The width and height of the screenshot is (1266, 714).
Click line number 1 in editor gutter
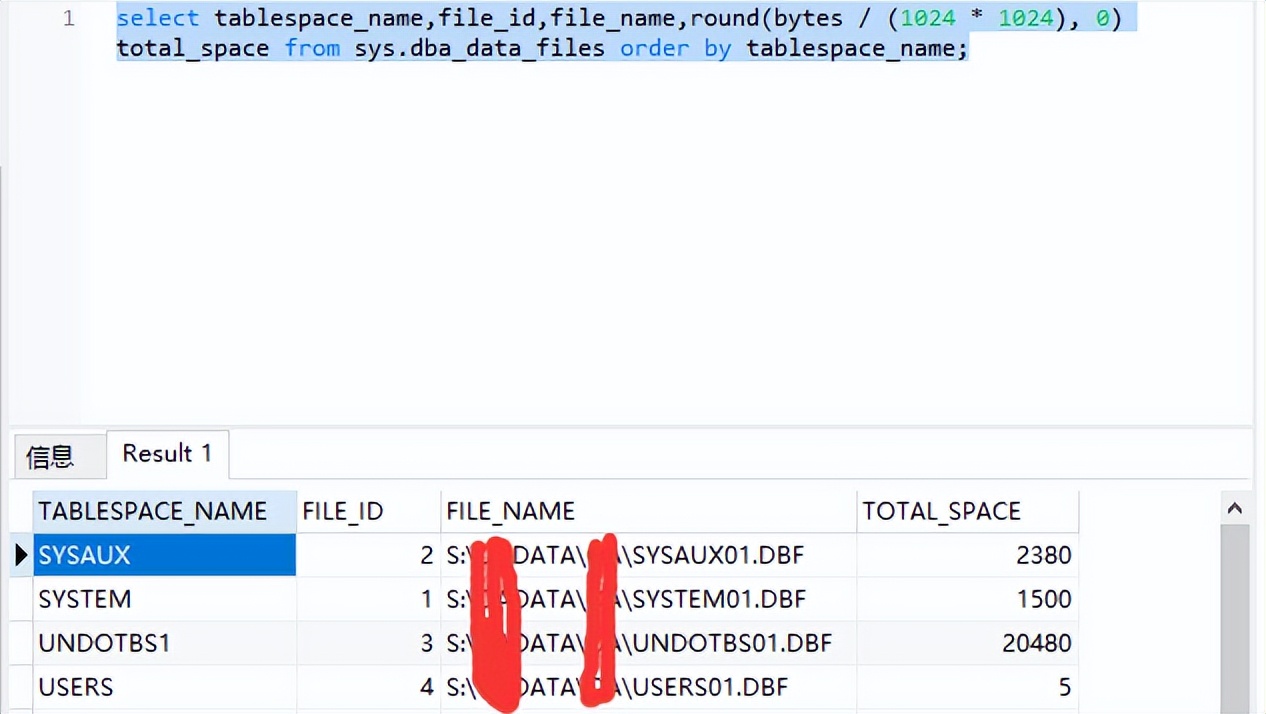(68, 19)
